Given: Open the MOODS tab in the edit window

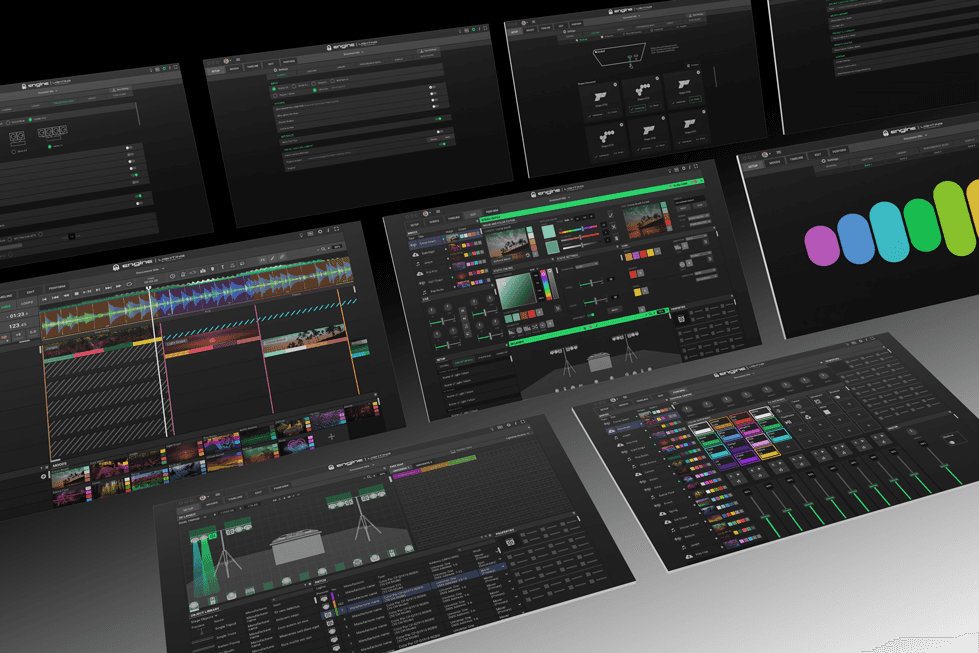Looking at the screenshot, I should (x=434, y=222).
